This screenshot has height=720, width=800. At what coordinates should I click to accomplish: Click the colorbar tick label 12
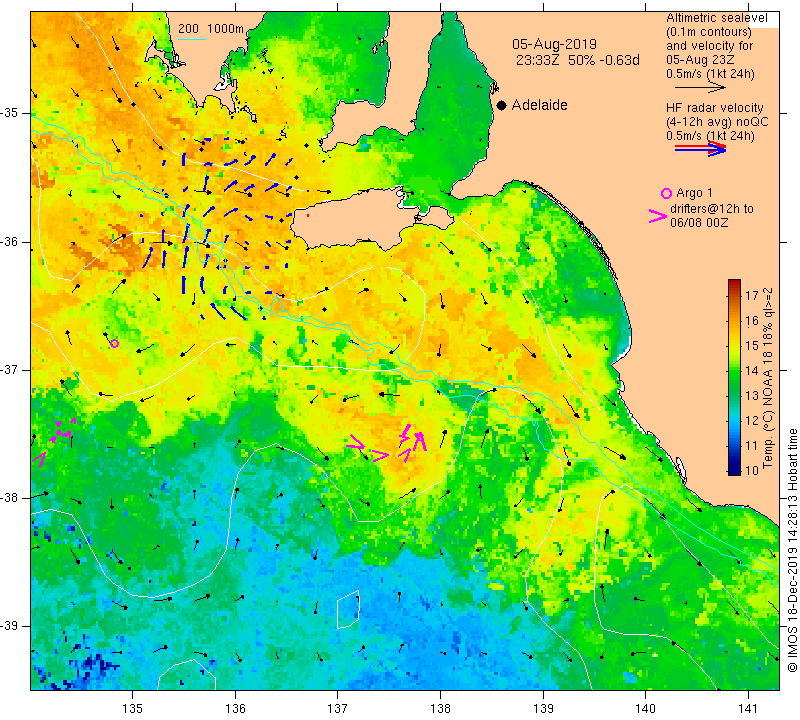coord(752,420)
